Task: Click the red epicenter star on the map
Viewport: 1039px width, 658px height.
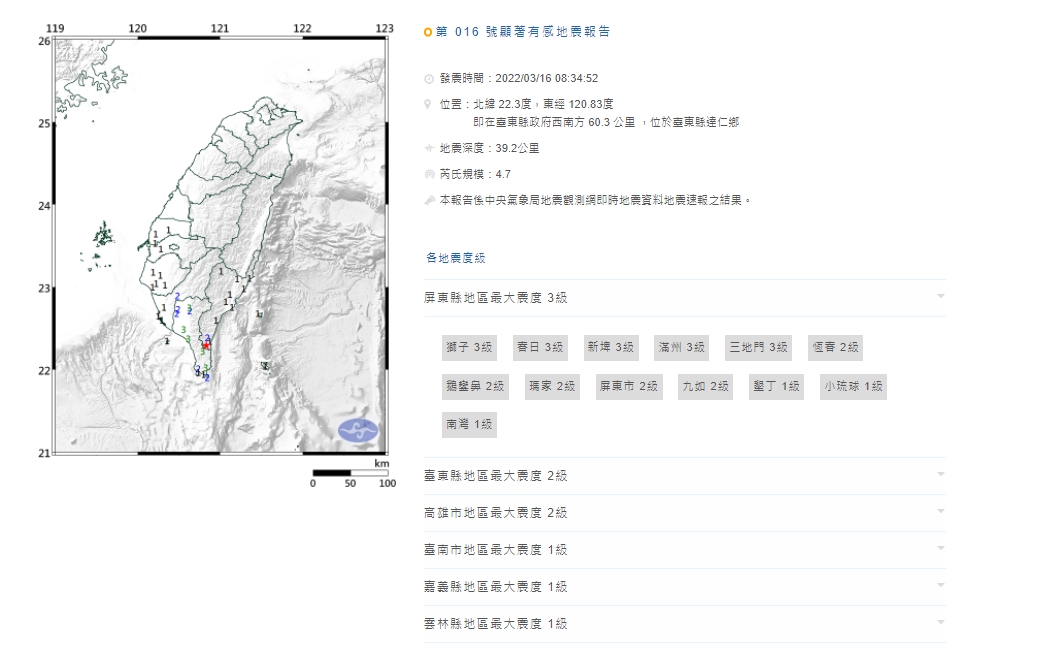Action: (x=207, y=345)
